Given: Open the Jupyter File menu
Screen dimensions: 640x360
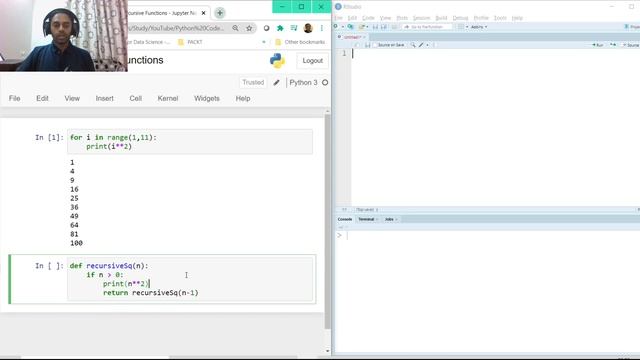Looking at the screenshot, I should click(x=15, y=98).
